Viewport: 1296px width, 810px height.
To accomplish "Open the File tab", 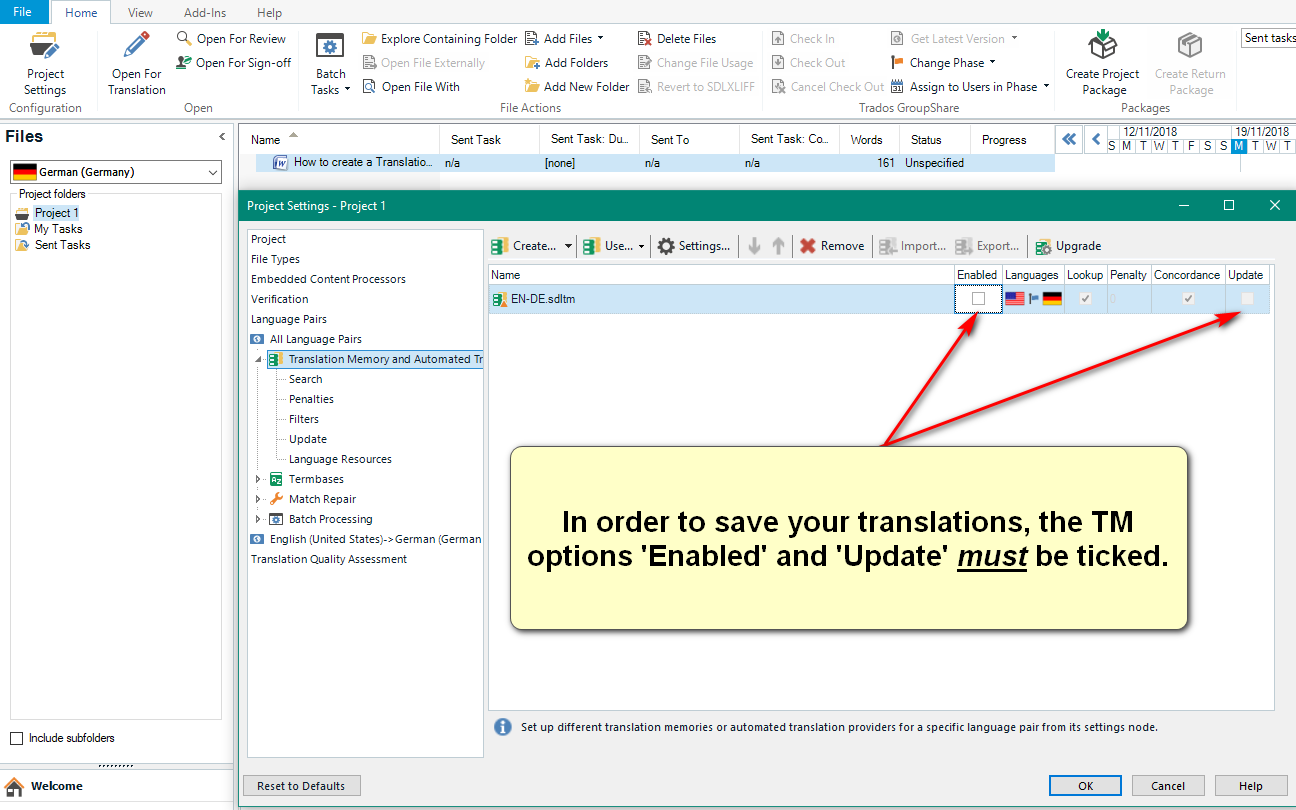I will point(23,12).
